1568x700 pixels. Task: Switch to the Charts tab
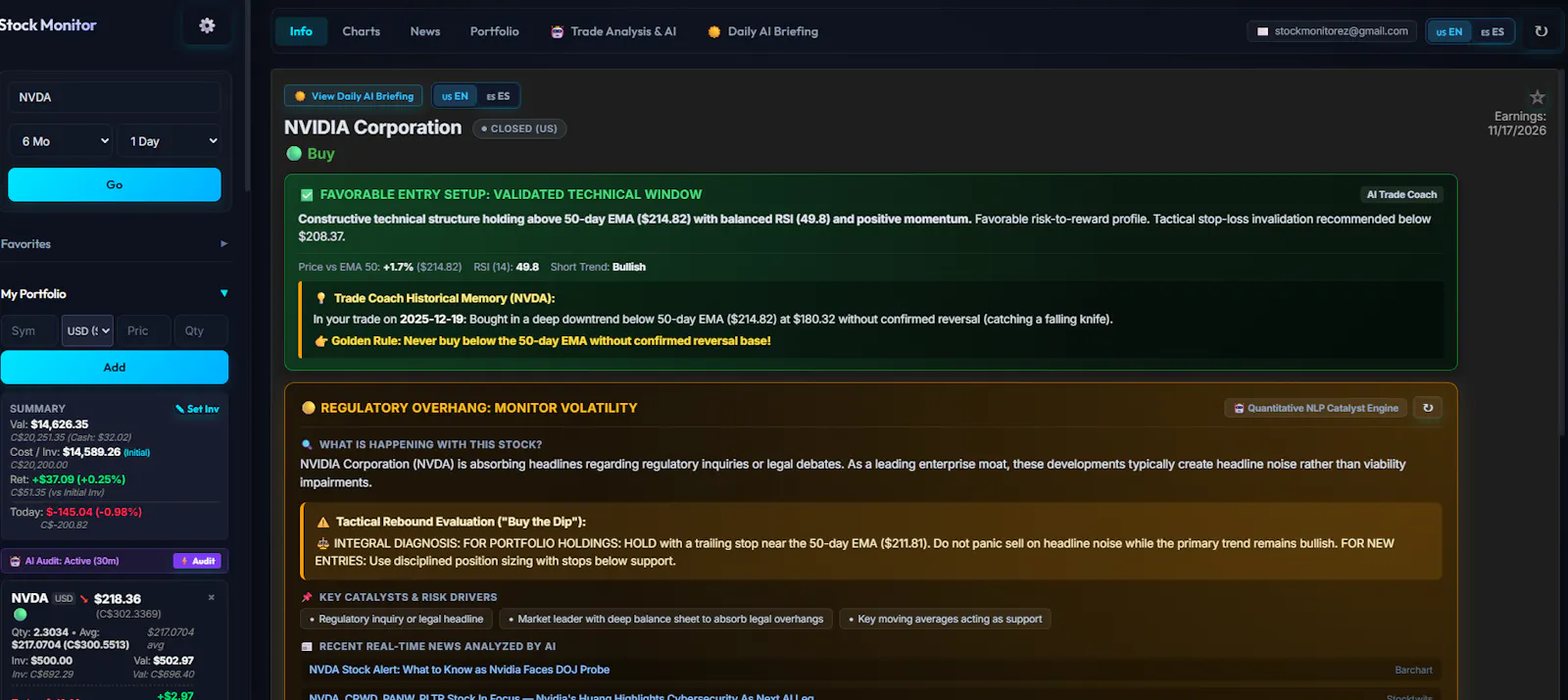[x=362, y=31]
